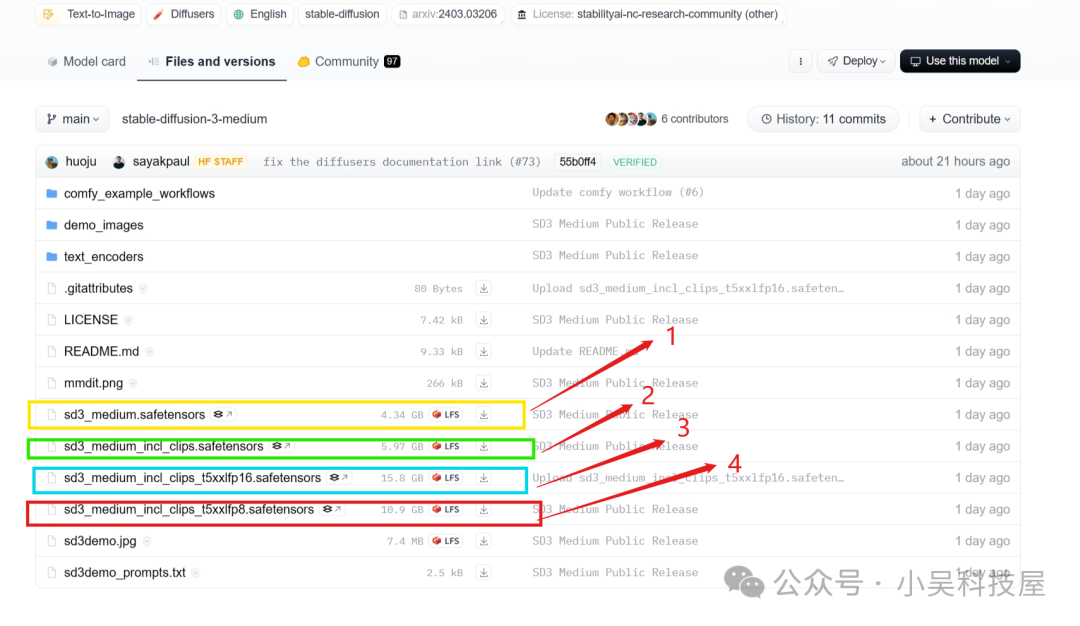Download the t5xxlfp16 safetensors file

pos(484,478)
